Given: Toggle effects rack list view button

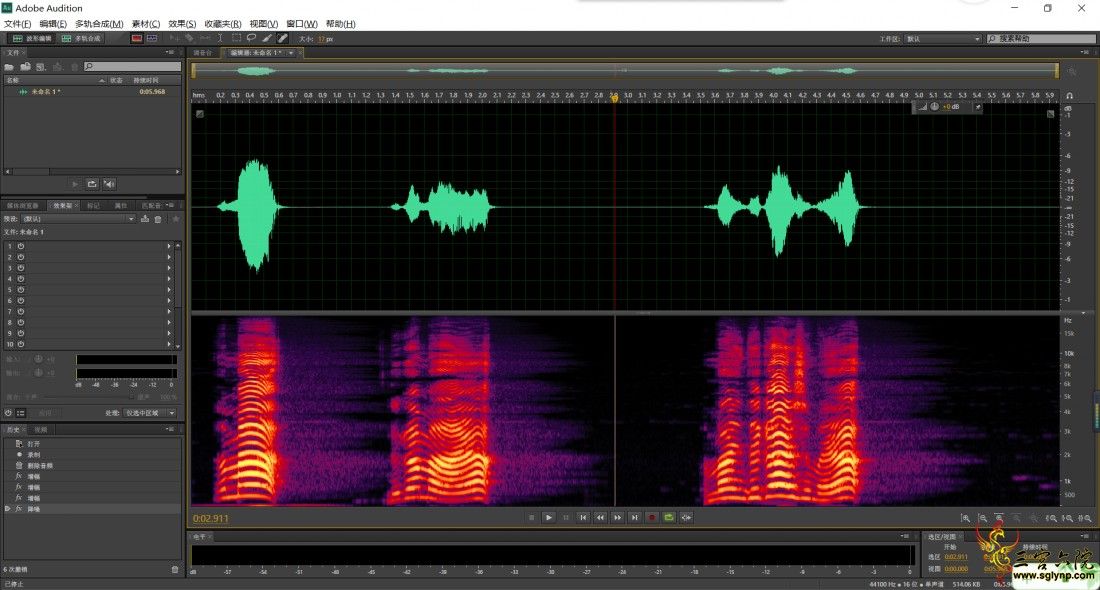Looking at the screenshot, I should coord(21,413).
